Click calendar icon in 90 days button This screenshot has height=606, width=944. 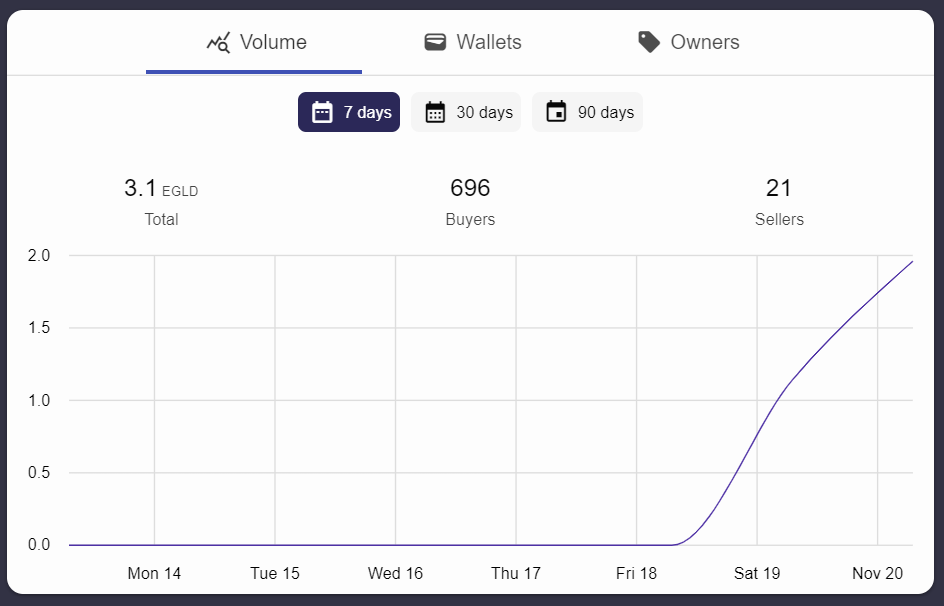tap(556, 112)
